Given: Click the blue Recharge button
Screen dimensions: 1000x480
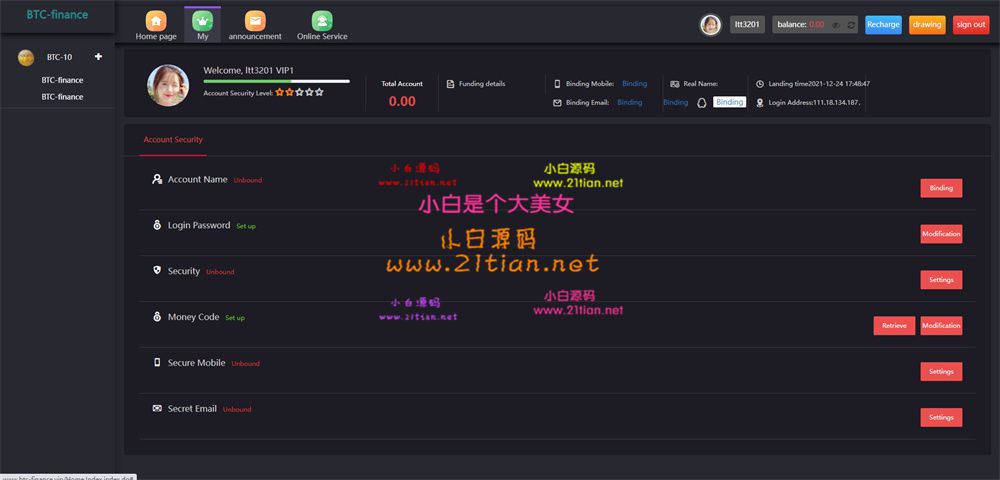Looking at the screenshot, I should tap(883, 24).
